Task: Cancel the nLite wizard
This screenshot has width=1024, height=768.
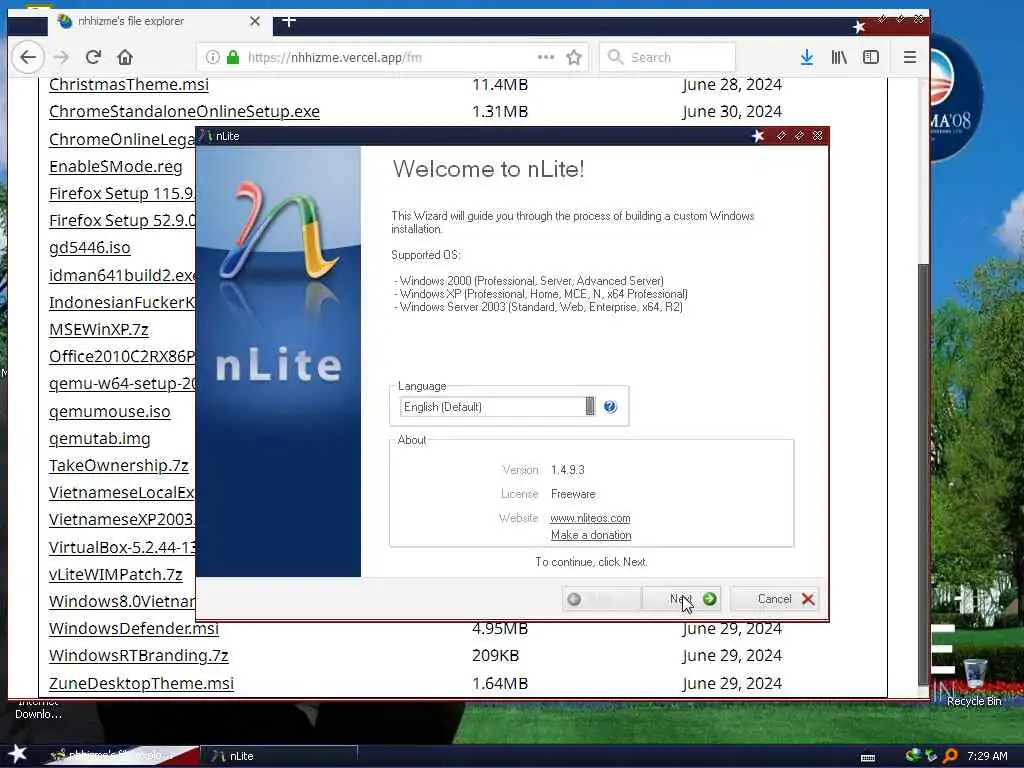Action: click(x=777, y=599)
